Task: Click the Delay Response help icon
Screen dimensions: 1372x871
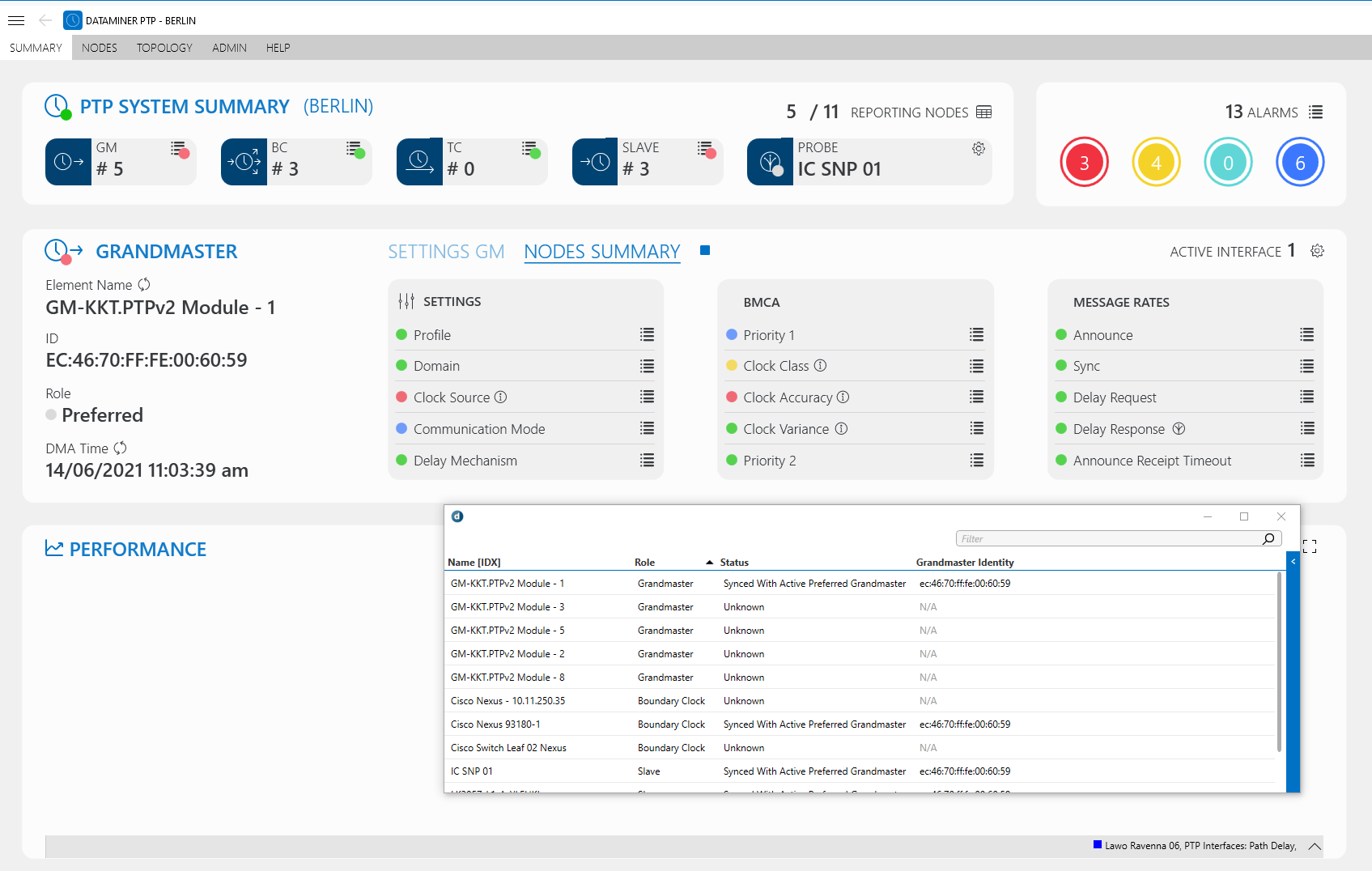Action: 1179,428
